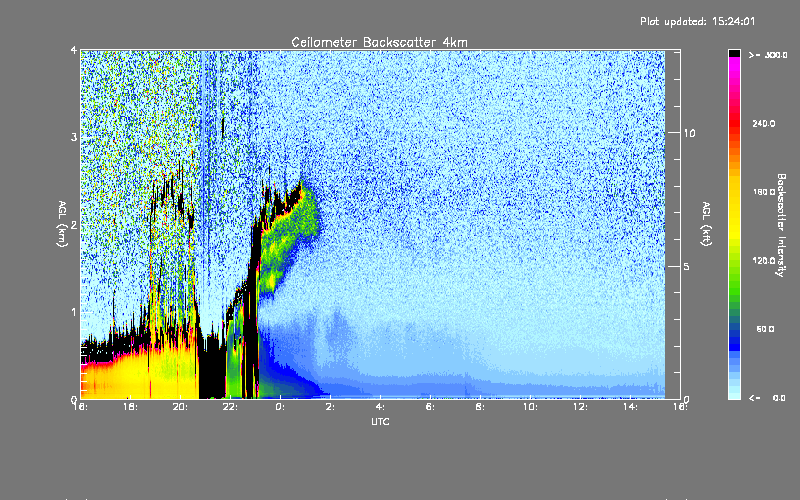The image size is (800, 500).
Task: Click the '18:' time tick label
Action: click(130, 407)
